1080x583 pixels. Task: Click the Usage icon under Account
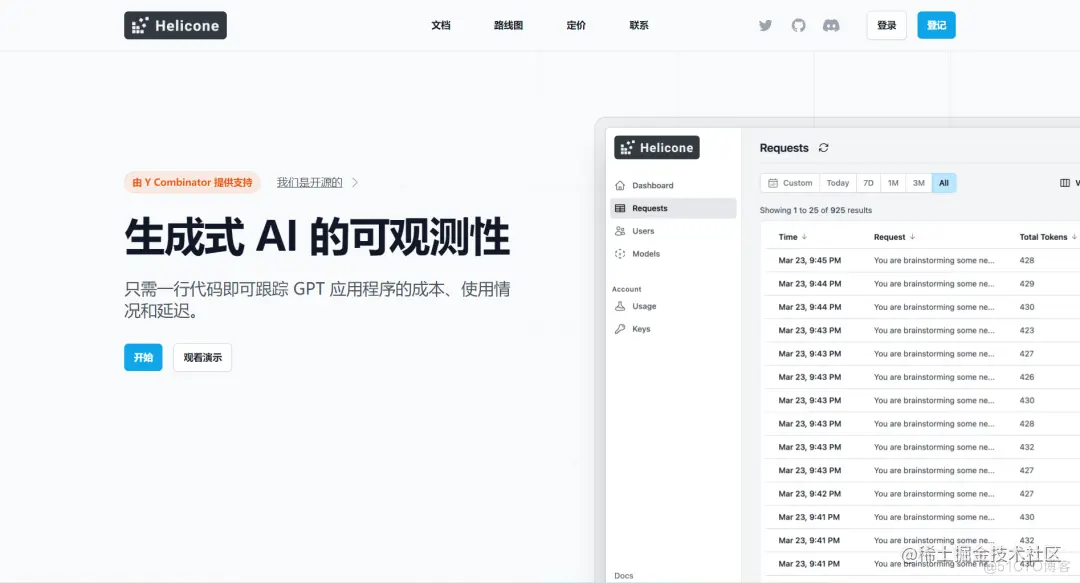click(620, 306)
